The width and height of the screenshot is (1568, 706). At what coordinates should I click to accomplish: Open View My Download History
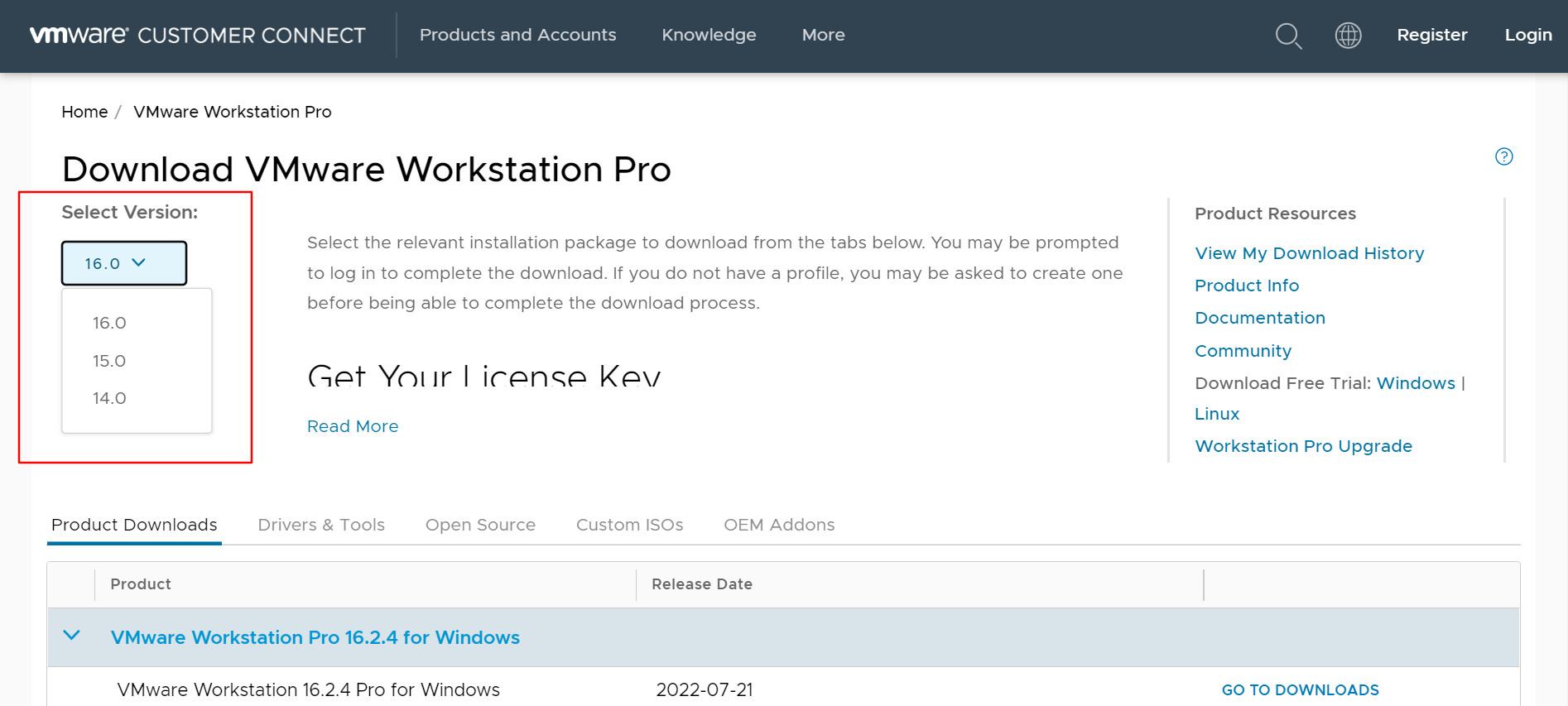pos(1309,253)
